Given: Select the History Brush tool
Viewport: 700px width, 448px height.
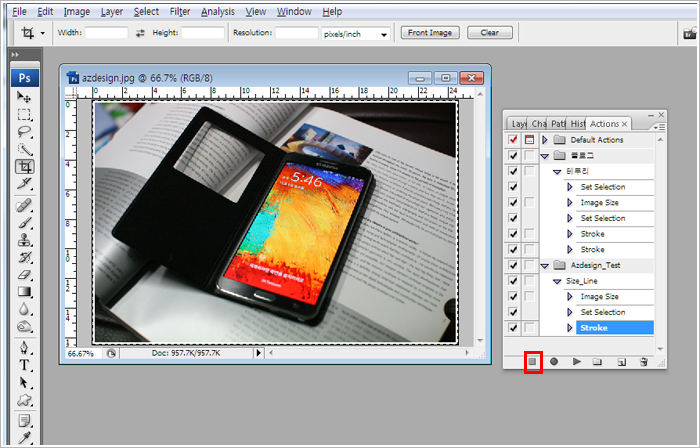Looking at the screenshot, I should (24, 257).
